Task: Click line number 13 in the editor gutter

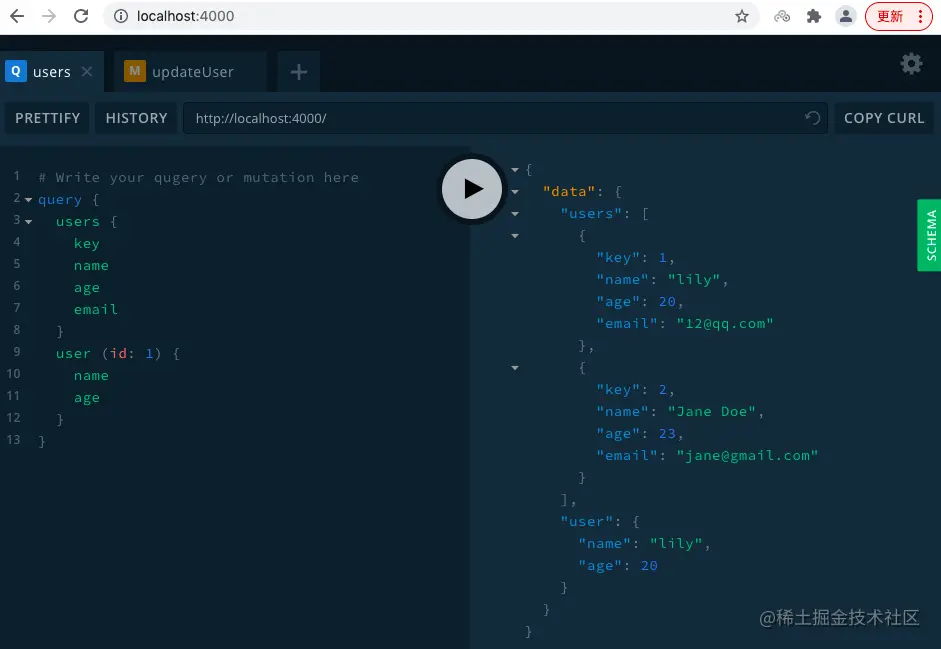Action: pyautogui.click(x=13, y=440)
